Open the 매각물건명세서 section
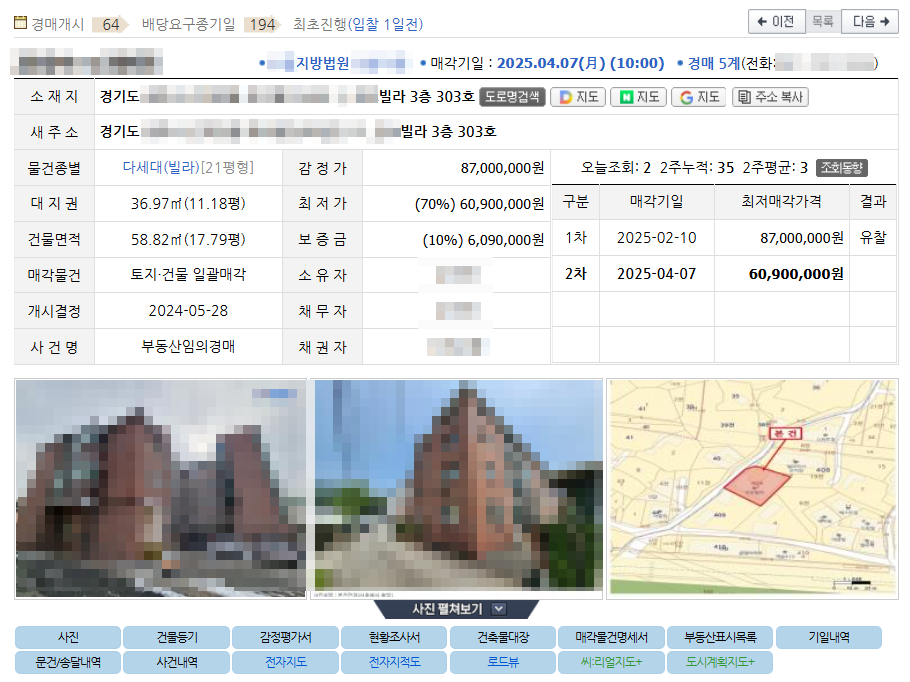Screen dimensions: 910x682 [611, 638]
